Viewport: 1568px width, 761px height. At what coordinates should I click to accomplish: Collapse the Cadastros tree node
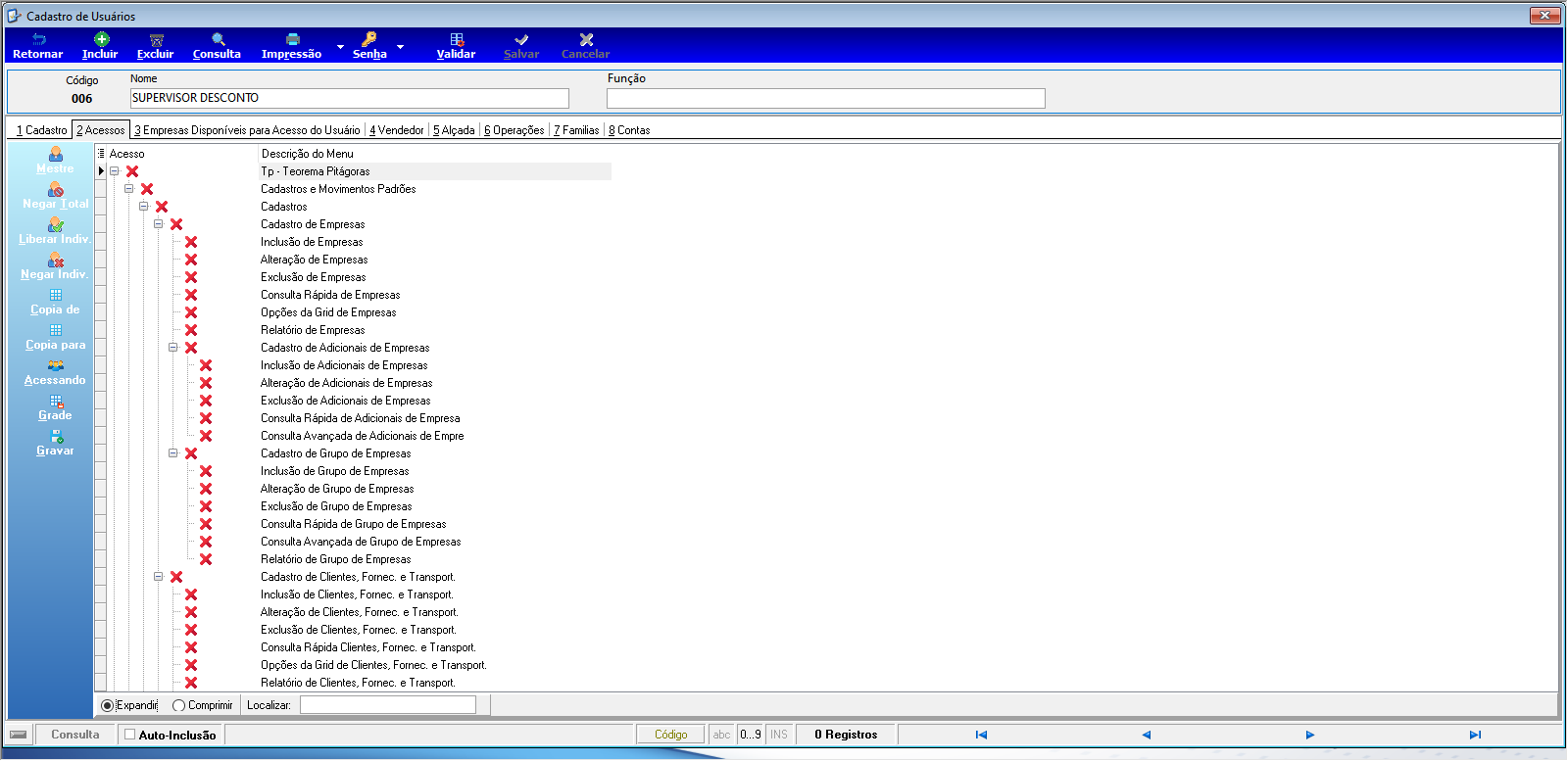pyautogui.click(x=144, y=207)
